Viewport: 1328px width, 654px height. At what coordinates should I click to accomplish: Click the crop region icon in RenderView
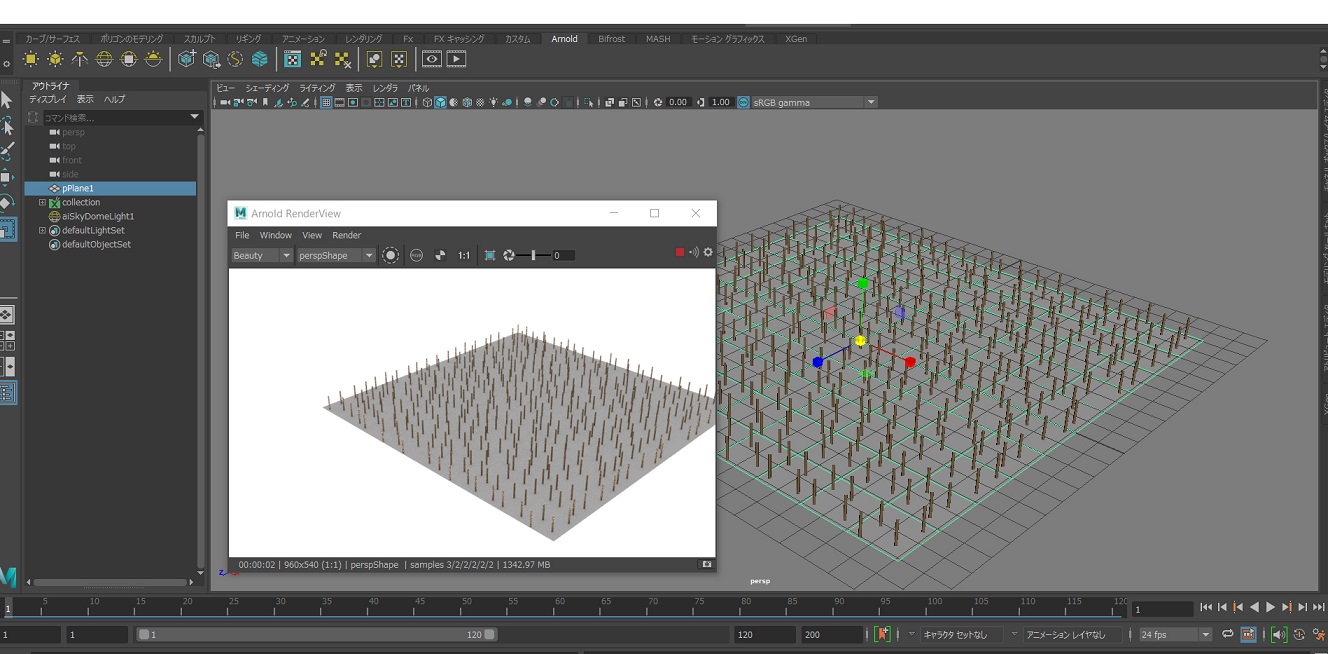tap(490, 255)
